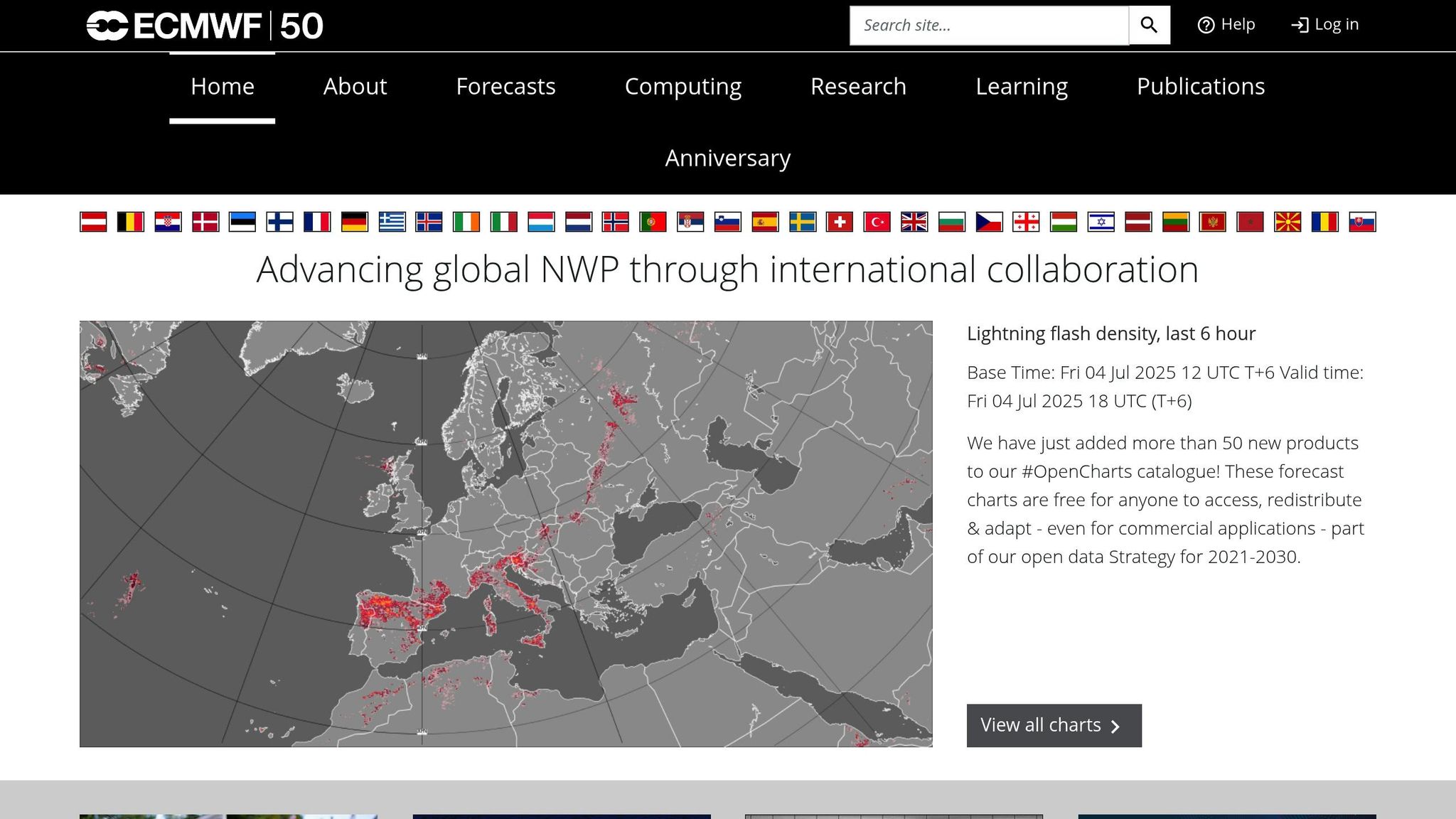Select the North Macedonia flag
Viewport: 1456px width, 819px height.
[x=1288, y=222]
